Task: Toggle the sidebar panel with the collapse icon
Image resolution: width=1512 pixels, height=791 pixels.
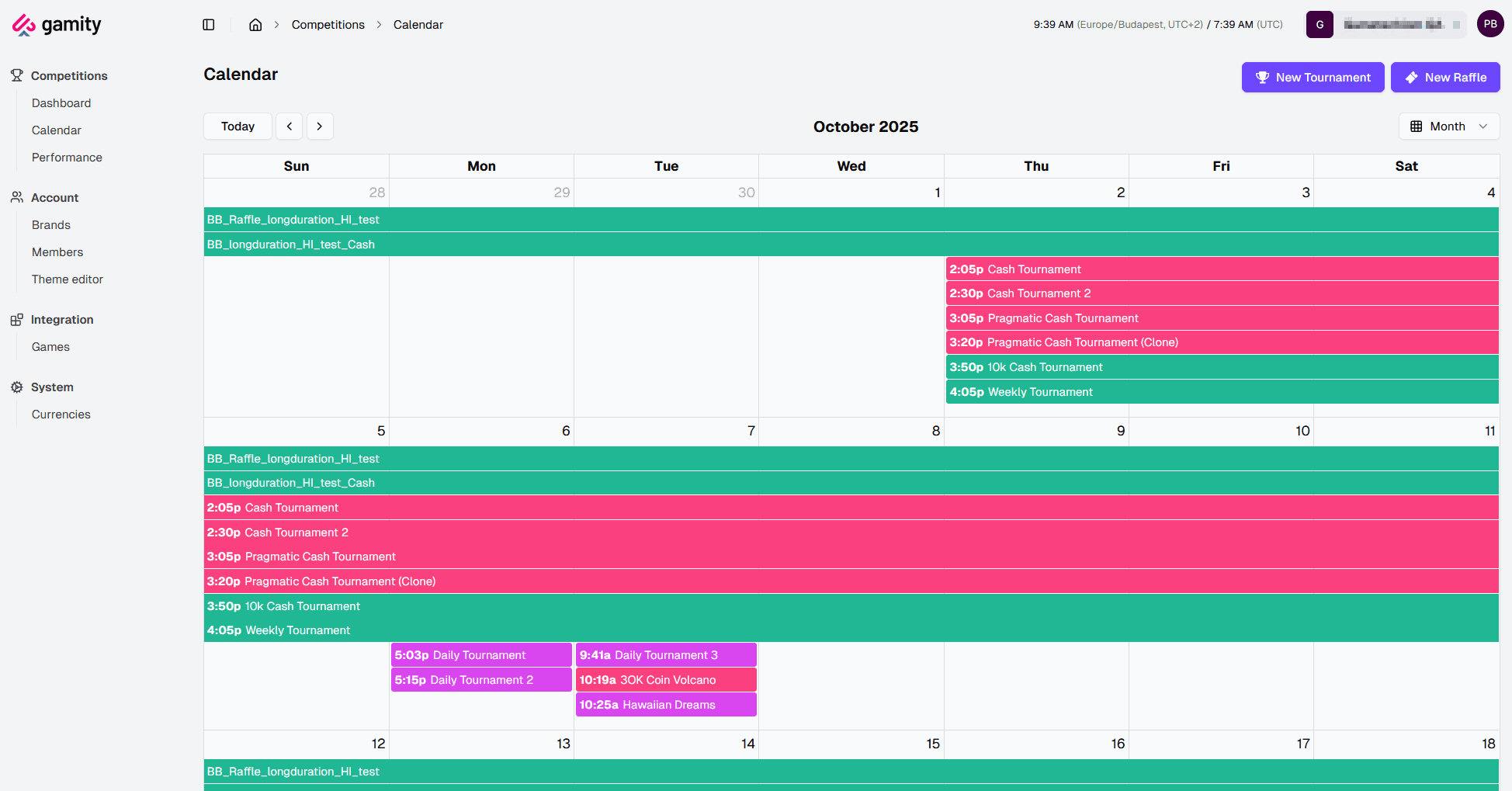Action: coord(208,24)
